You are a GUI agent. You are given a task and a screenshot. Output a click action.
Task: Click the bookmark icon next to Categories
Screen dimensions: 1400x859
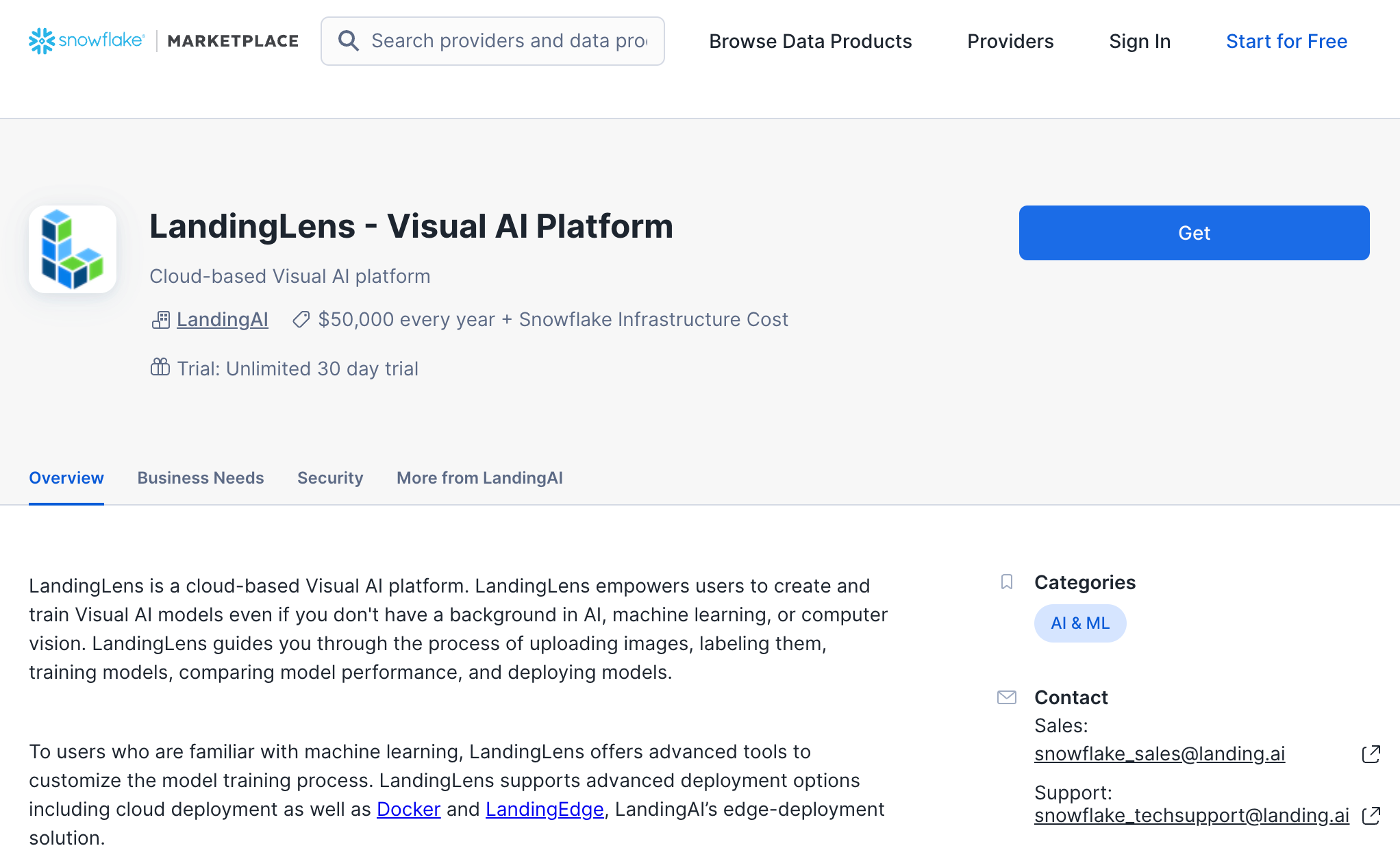[x=1007, y=581]
